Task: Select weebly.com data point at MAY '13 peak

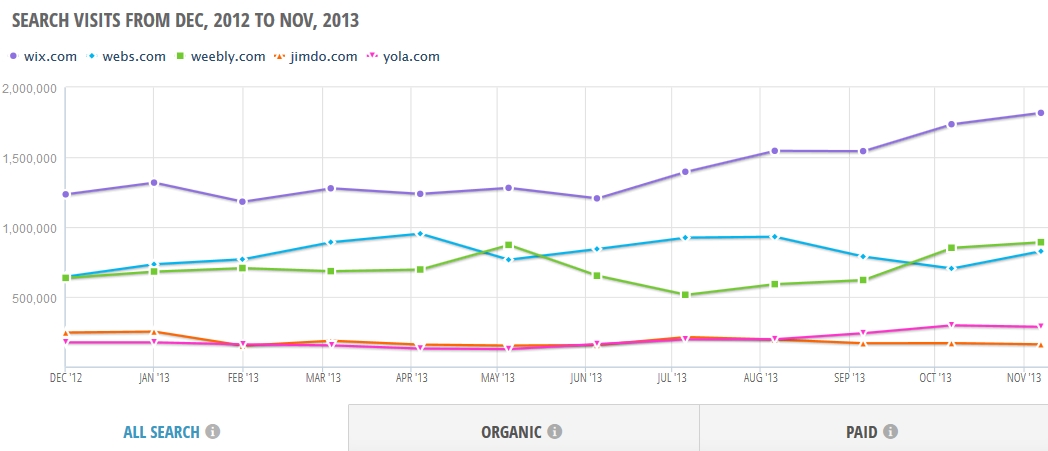Action: (x=509, y=245)
